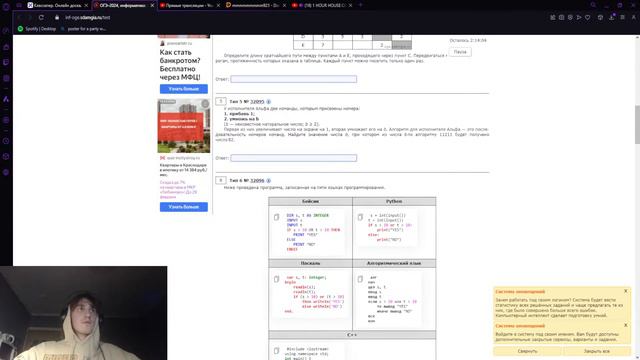Click the Пауза timer button
Viewport: 640px width, 360px height.
point(460,52)
